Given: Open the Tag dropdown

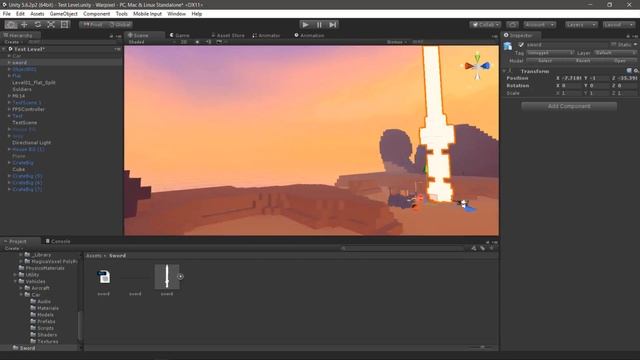Looking at the screenshot, I should point(550,53).
